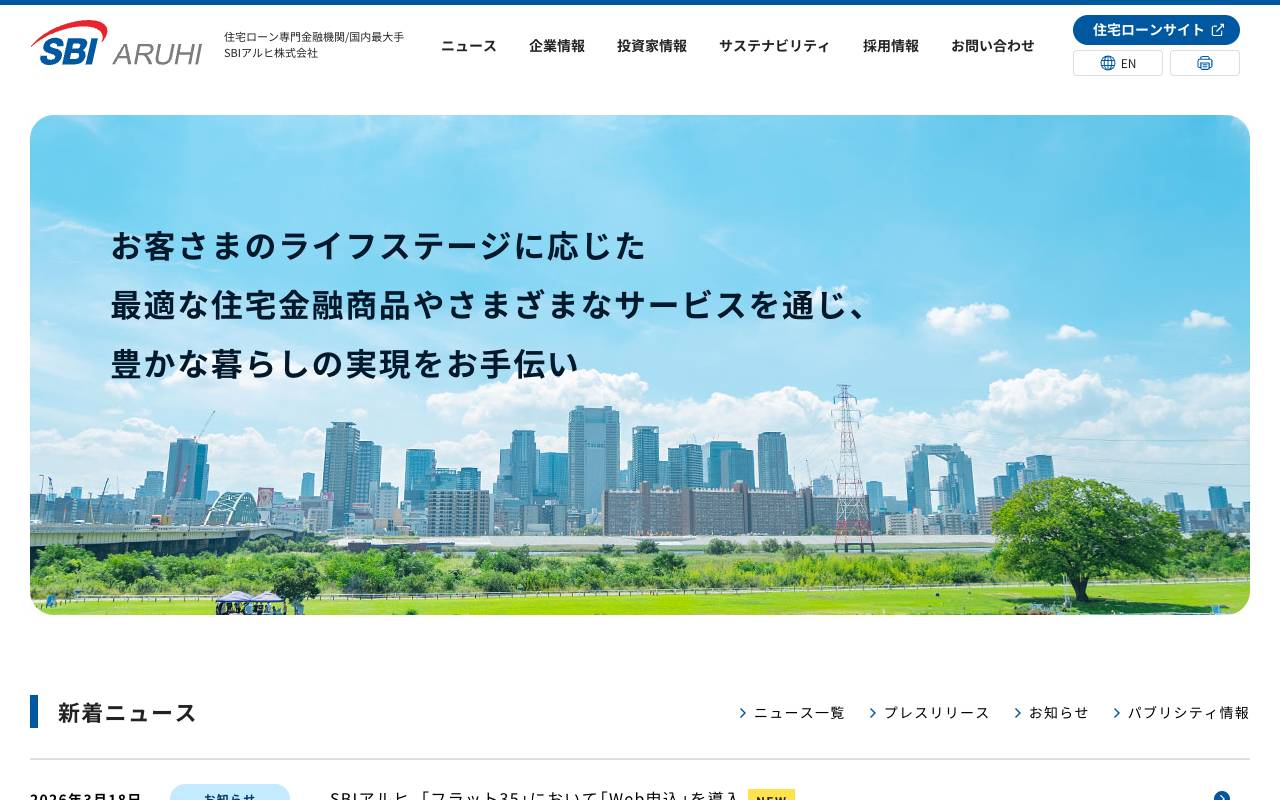Click the printer icon to print the page
This screenshot has width=1280, height=800.
tap(1204, 62)
